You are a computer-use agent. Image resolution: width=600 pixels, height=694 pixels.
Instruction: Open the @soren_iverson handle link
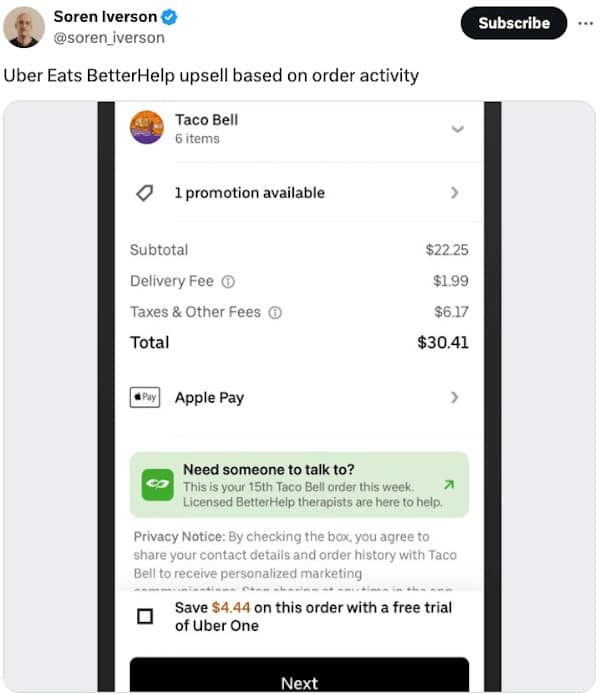pos(109,37)
